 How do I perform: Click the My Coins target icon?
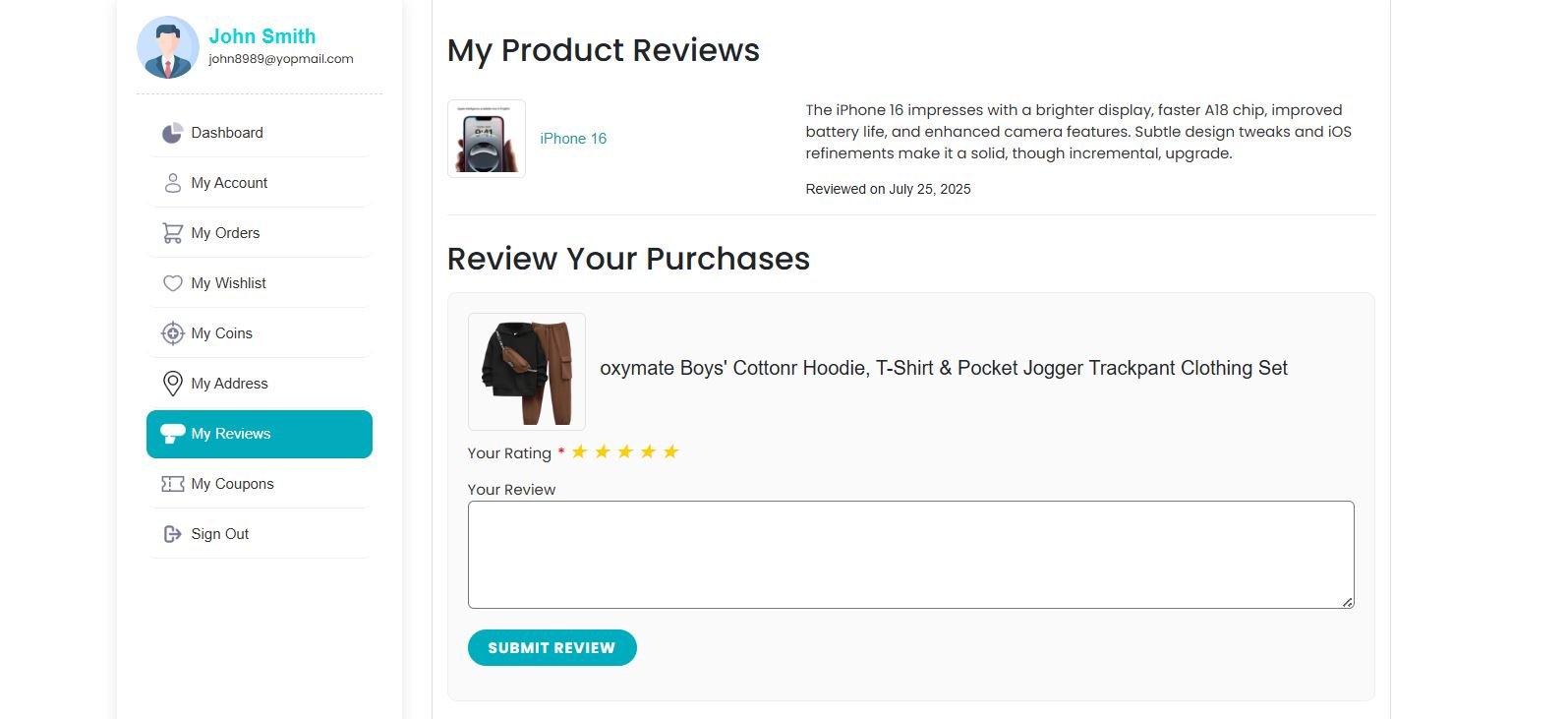pyautogui.click(x=172, y=333)
